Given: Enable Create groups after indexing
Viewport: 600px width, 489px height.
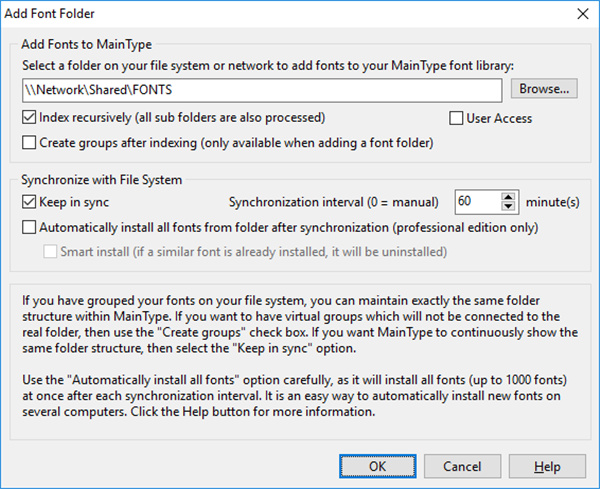Looking at the screenshot, I should point(29,142).
